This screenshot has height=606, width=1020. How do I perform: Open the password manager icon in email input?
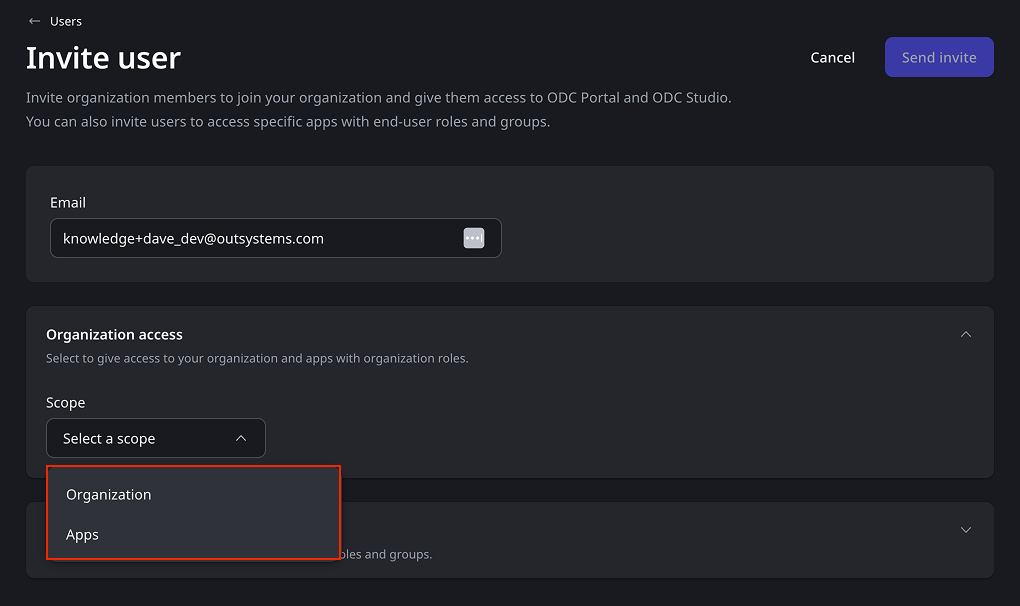(473, 237)
